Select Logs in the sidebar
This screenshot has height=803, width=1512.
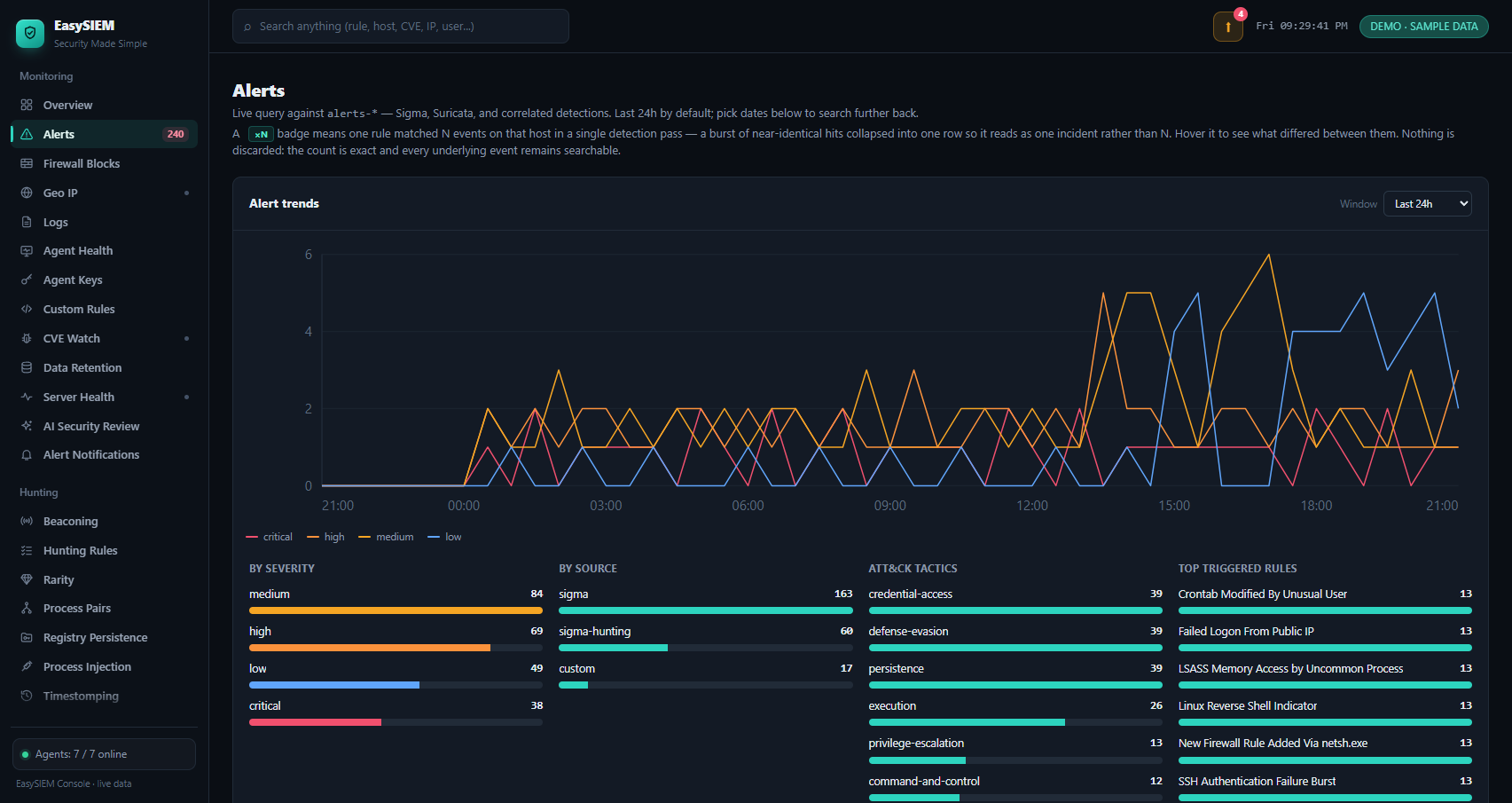coord(104,222)
